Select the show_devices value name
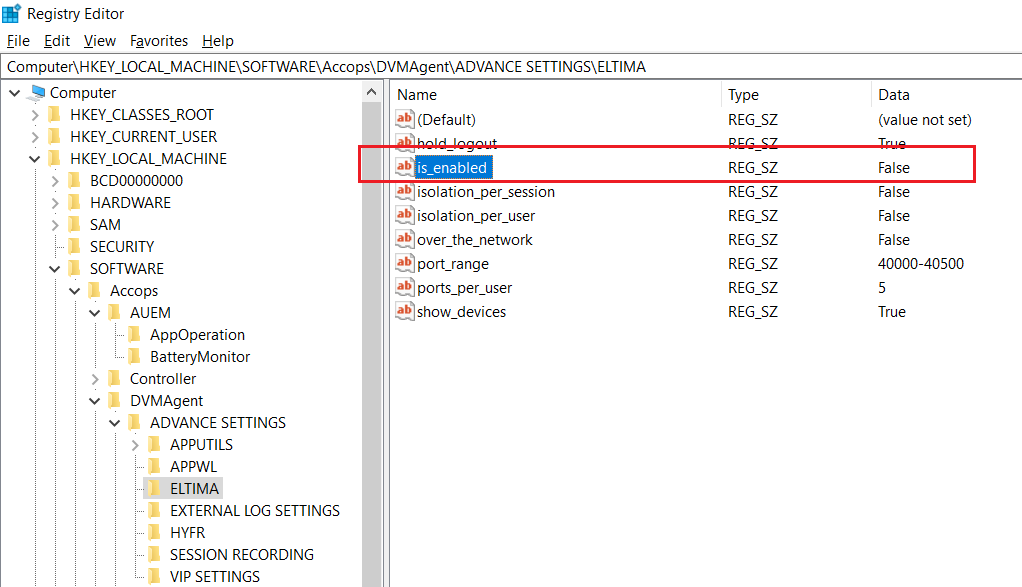 click(x=461, y=312)
